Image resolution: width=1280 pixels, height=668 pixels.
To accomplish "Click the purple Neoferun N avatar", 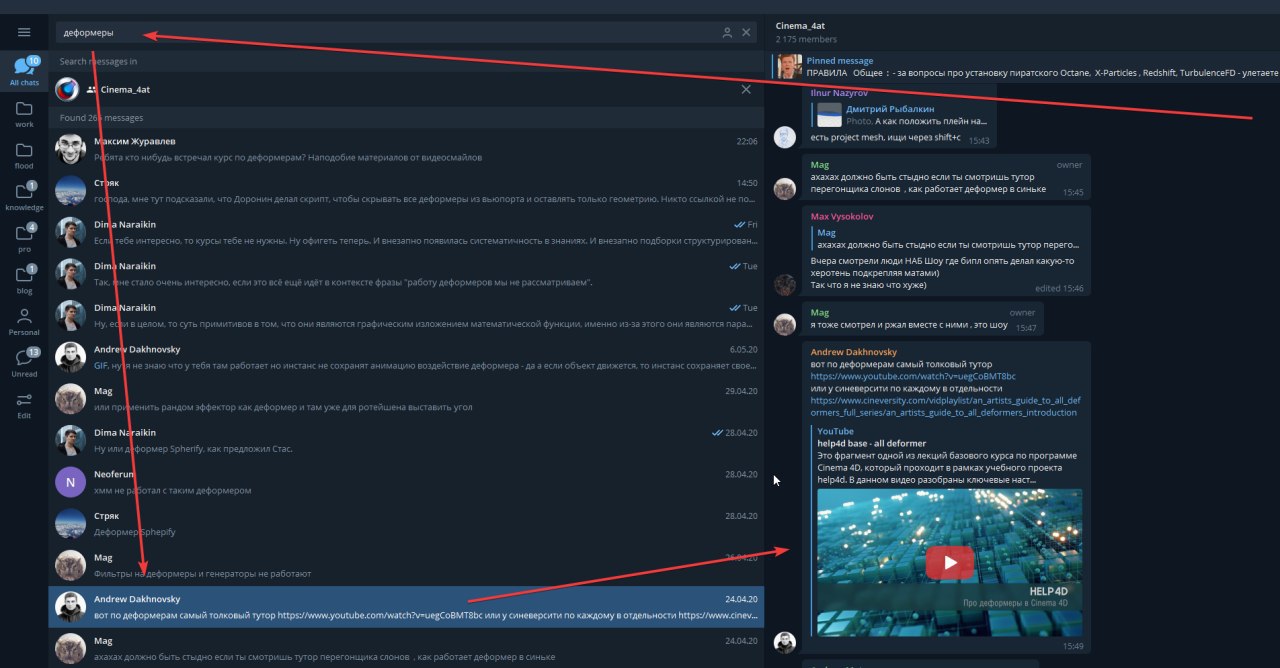I will click(x=70, y=482).
